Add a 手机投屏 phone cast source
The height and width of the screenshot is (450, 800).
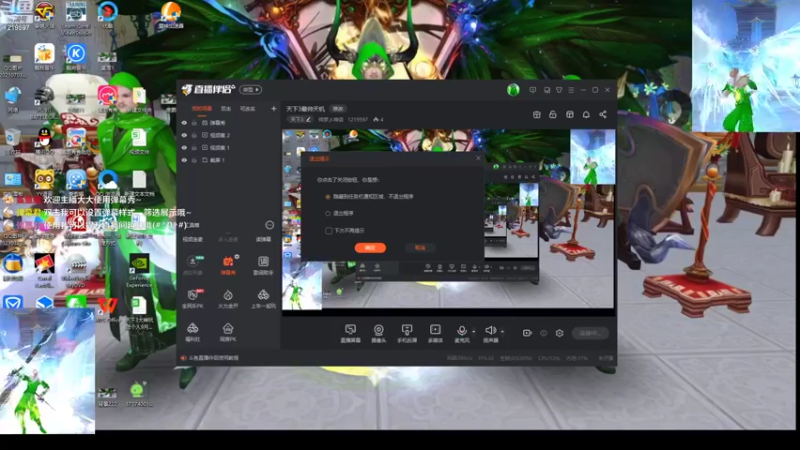407,333
